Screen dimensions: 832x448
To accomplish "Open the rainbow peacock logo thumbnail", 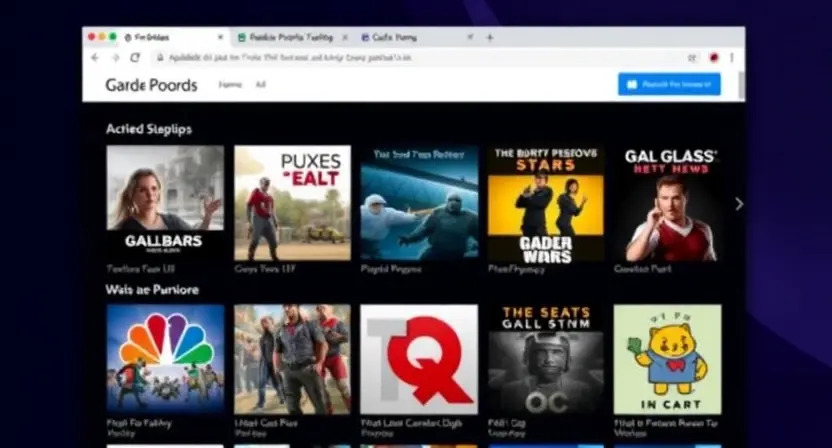I will coord(165,359).
